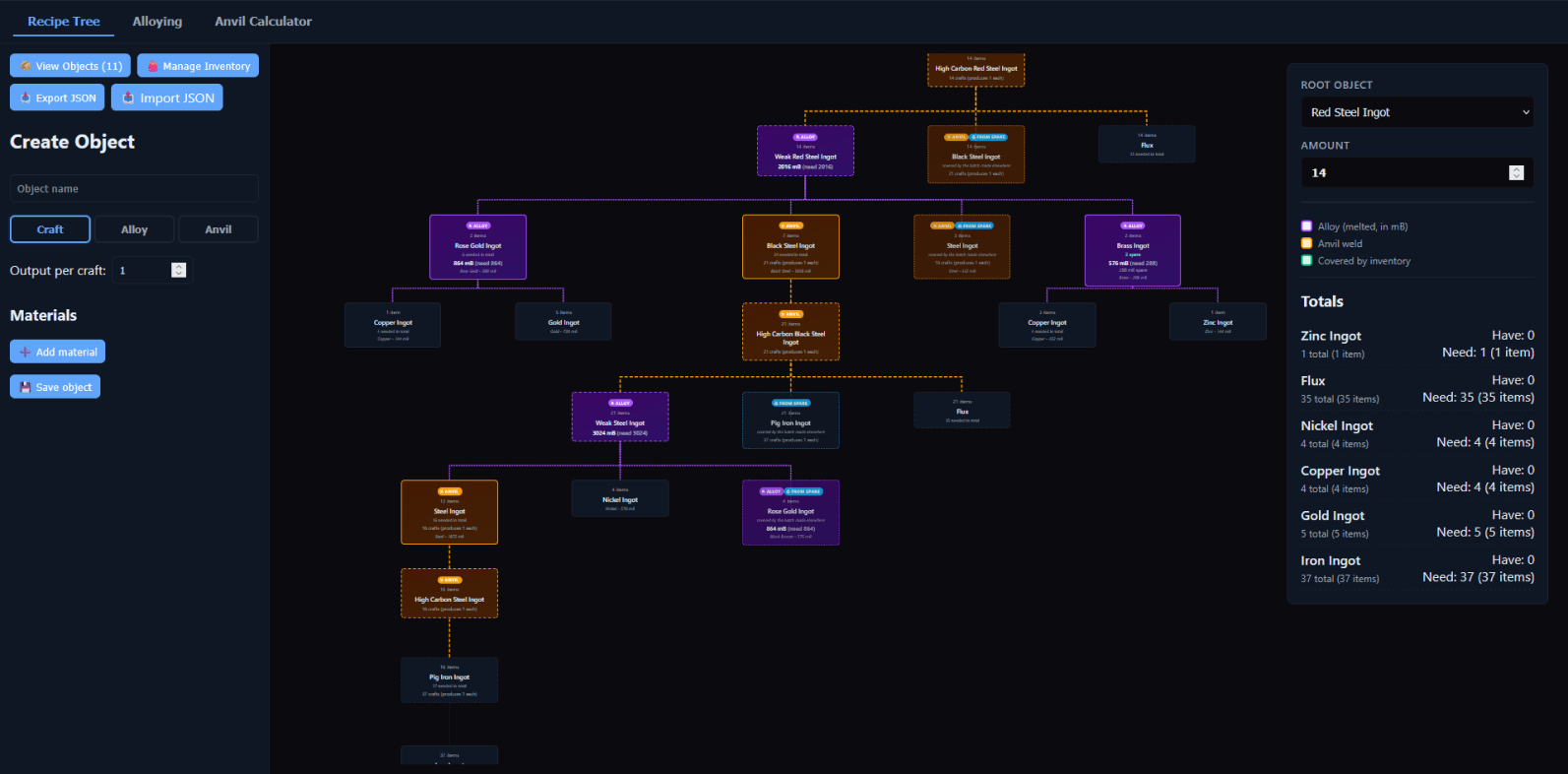Click the orange Anvil weld legend swatch

coord(1307,243)
